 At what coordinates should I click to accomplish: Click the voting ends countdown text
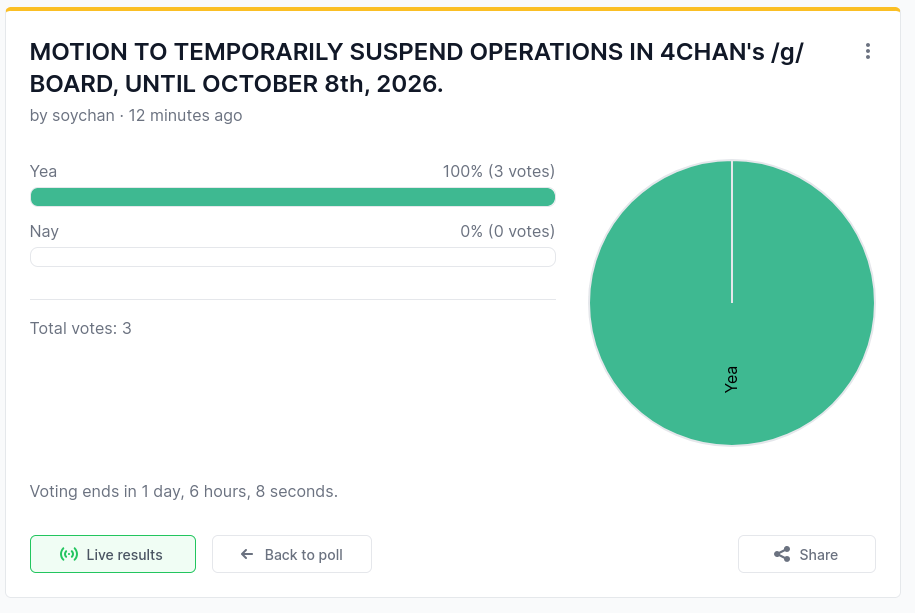184,492
